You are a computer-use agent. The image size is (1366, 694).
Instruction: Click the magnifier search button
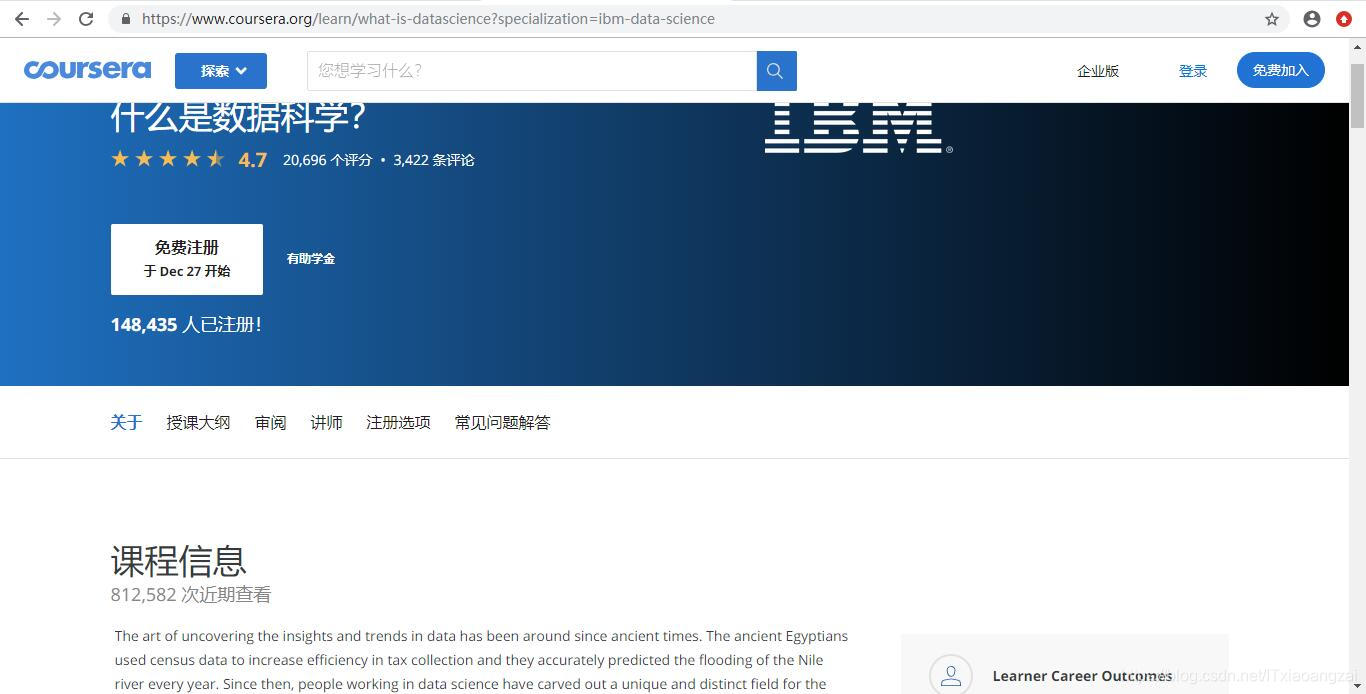tap(776, 71)
